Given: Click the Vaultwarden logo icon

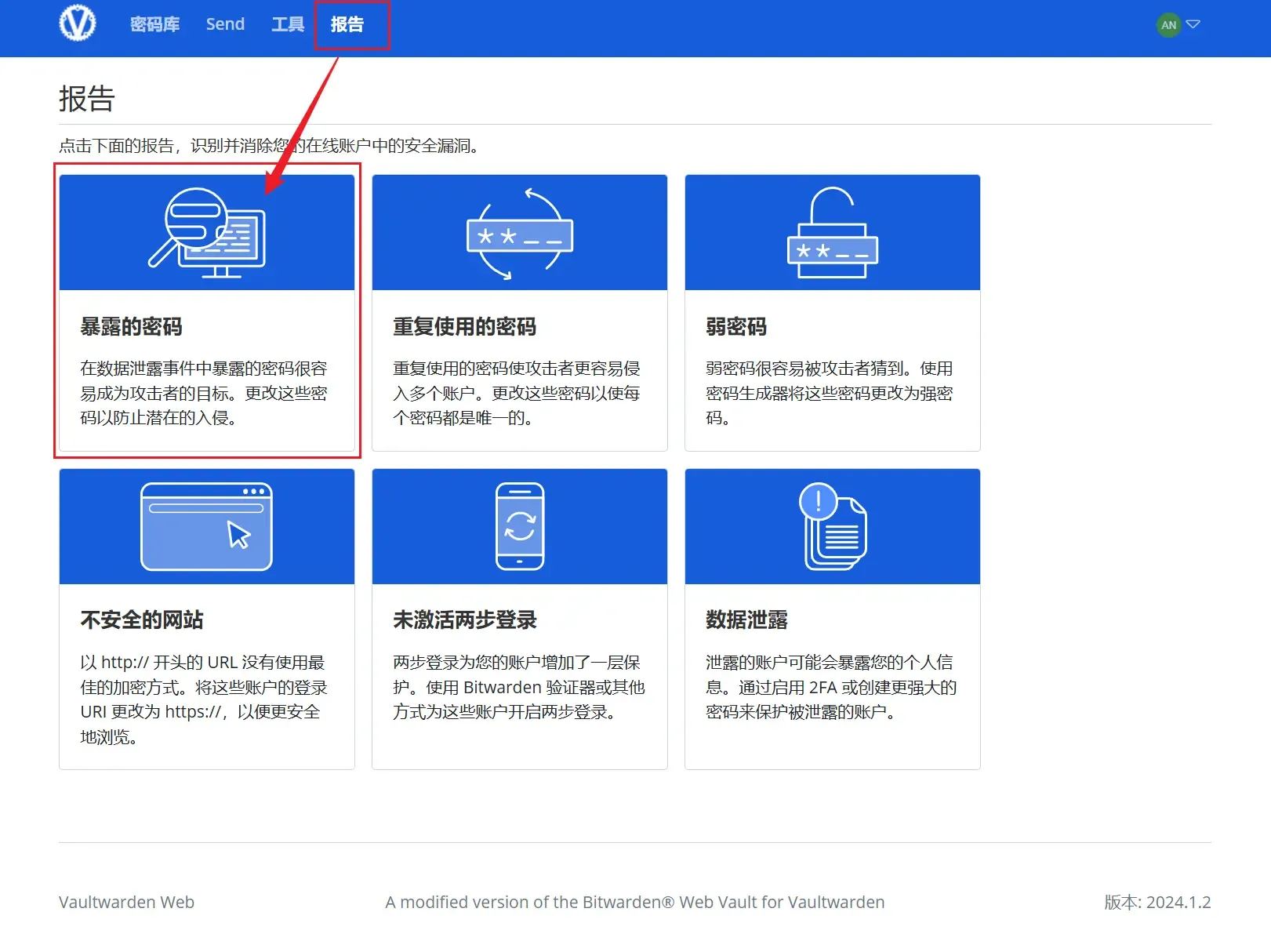Looking at the screenshot, I should (x=78, y=24).
